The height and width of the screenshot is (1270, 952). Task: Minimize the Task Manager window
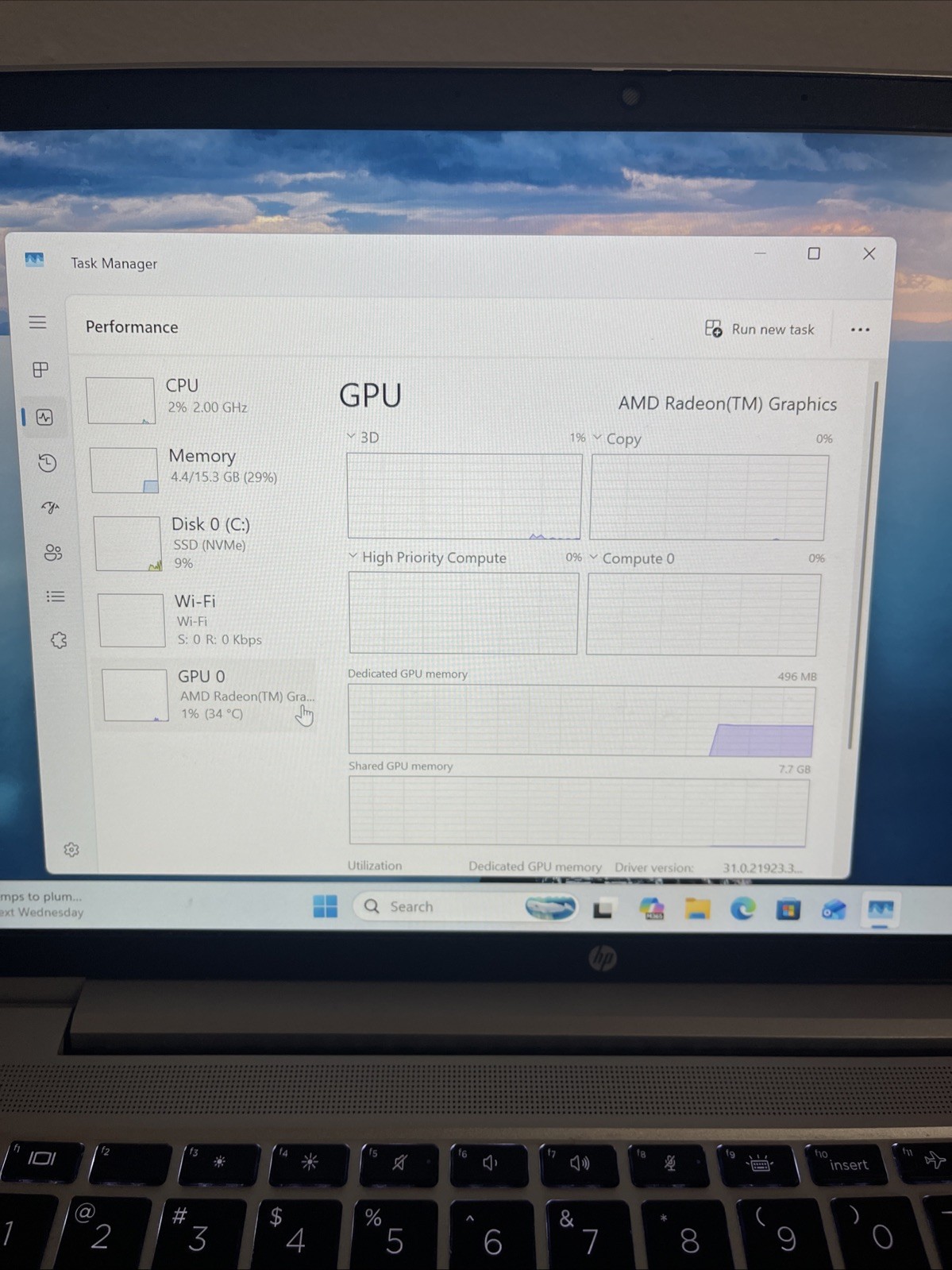click(x=760, y=253)
